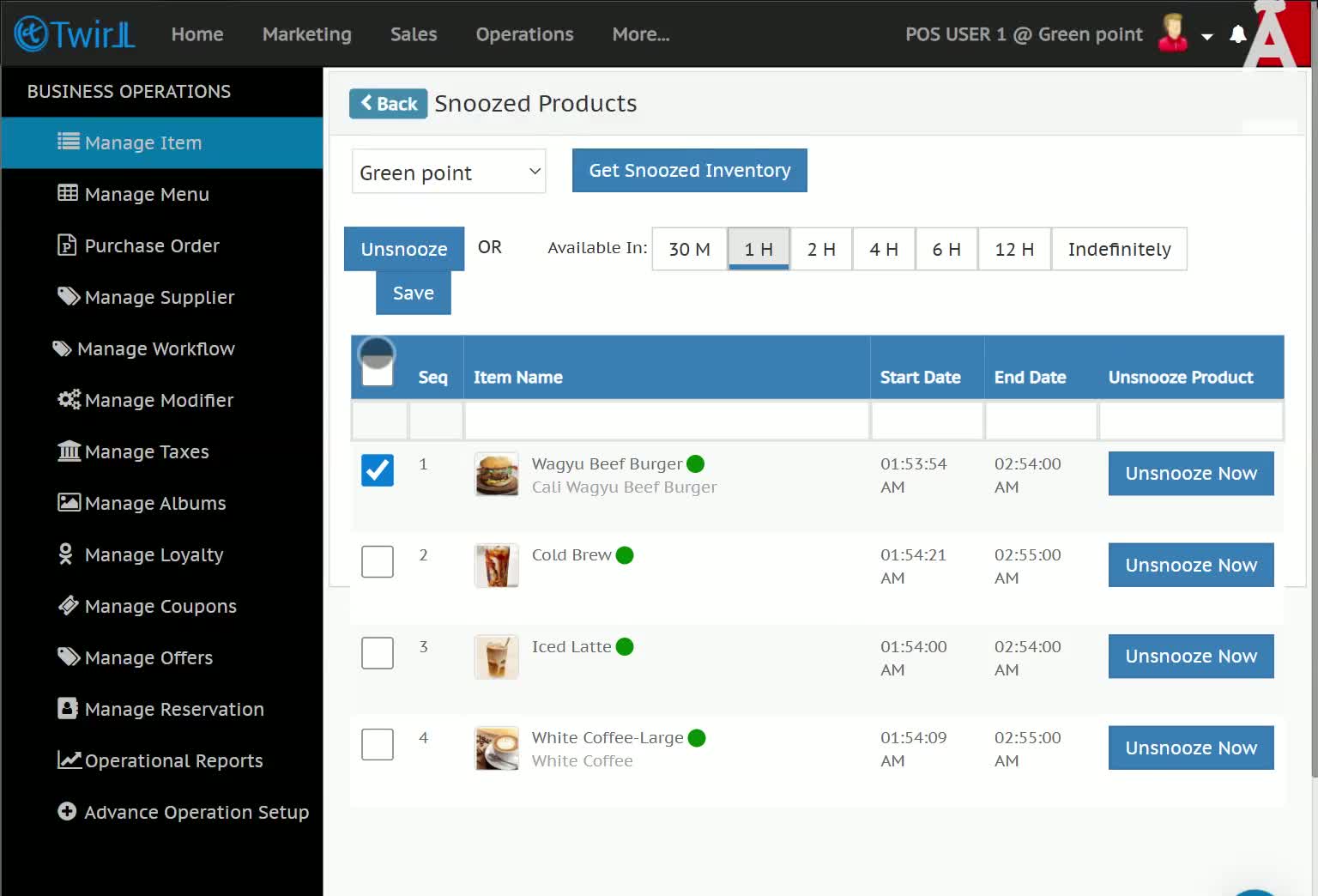
Task: Click the notification bell icon
Action: click(1237, 34)
